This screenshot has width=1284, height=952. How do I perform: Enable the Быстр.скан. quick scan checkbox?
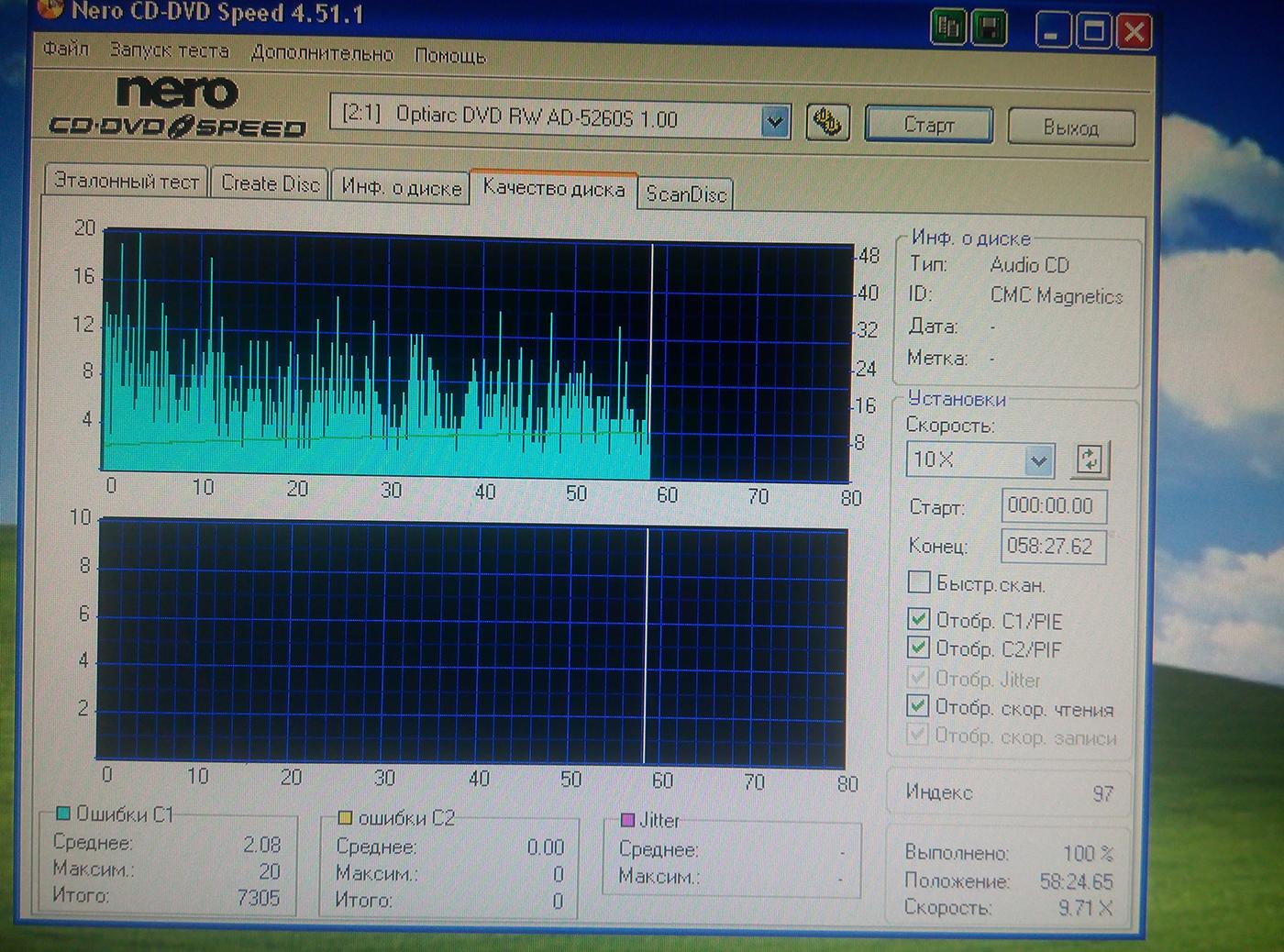point(918,583)
